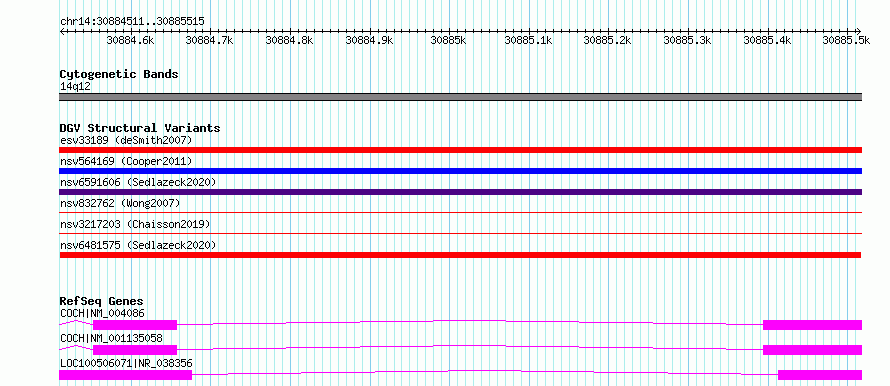890x386 pixels.
Task: Select the 30885.2k ruler position
Action: (608, 40)
